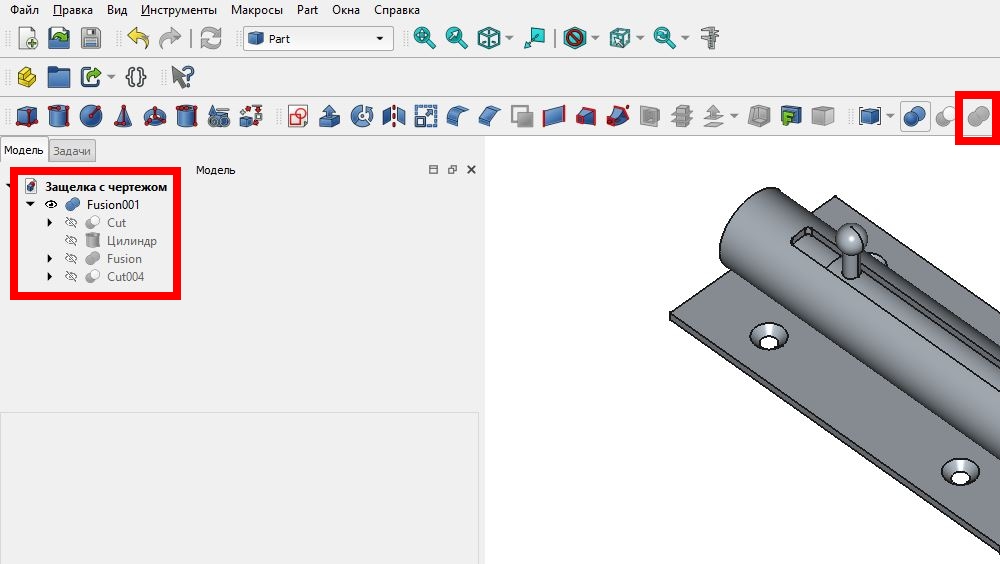This screenshot has height=564, width=1000.
Task: Hide Fusion001 with its eye icon
Action: [x=51, y=205]
